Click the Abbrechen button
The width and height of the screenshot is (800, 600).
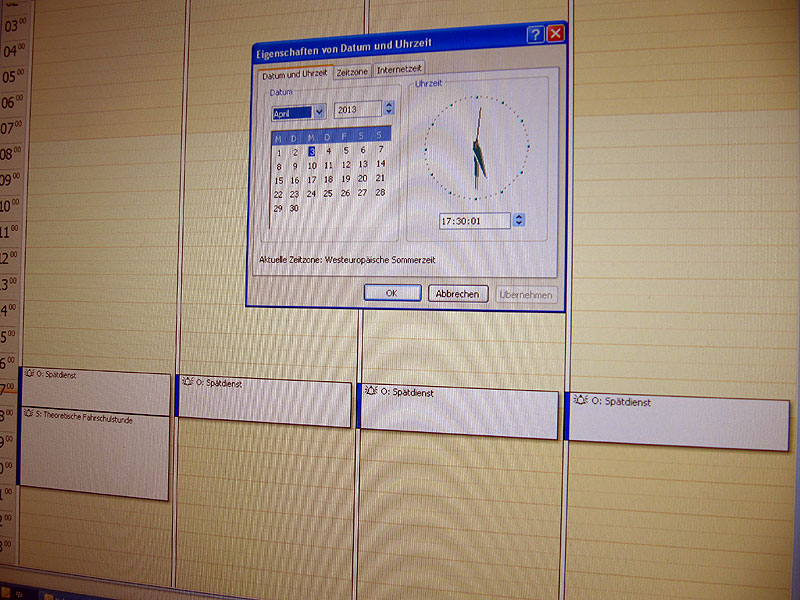(458, 294)
